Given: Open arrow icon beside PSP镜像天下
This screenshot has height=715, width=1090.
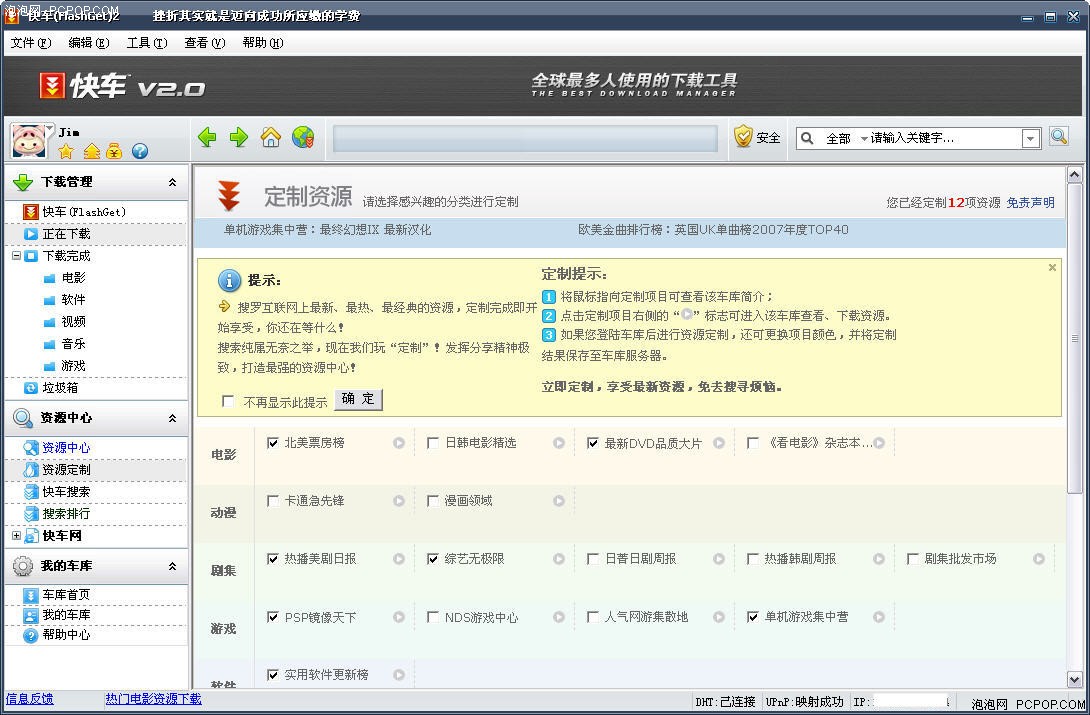Looking at the screenshot, I should (x=399, y=617).
